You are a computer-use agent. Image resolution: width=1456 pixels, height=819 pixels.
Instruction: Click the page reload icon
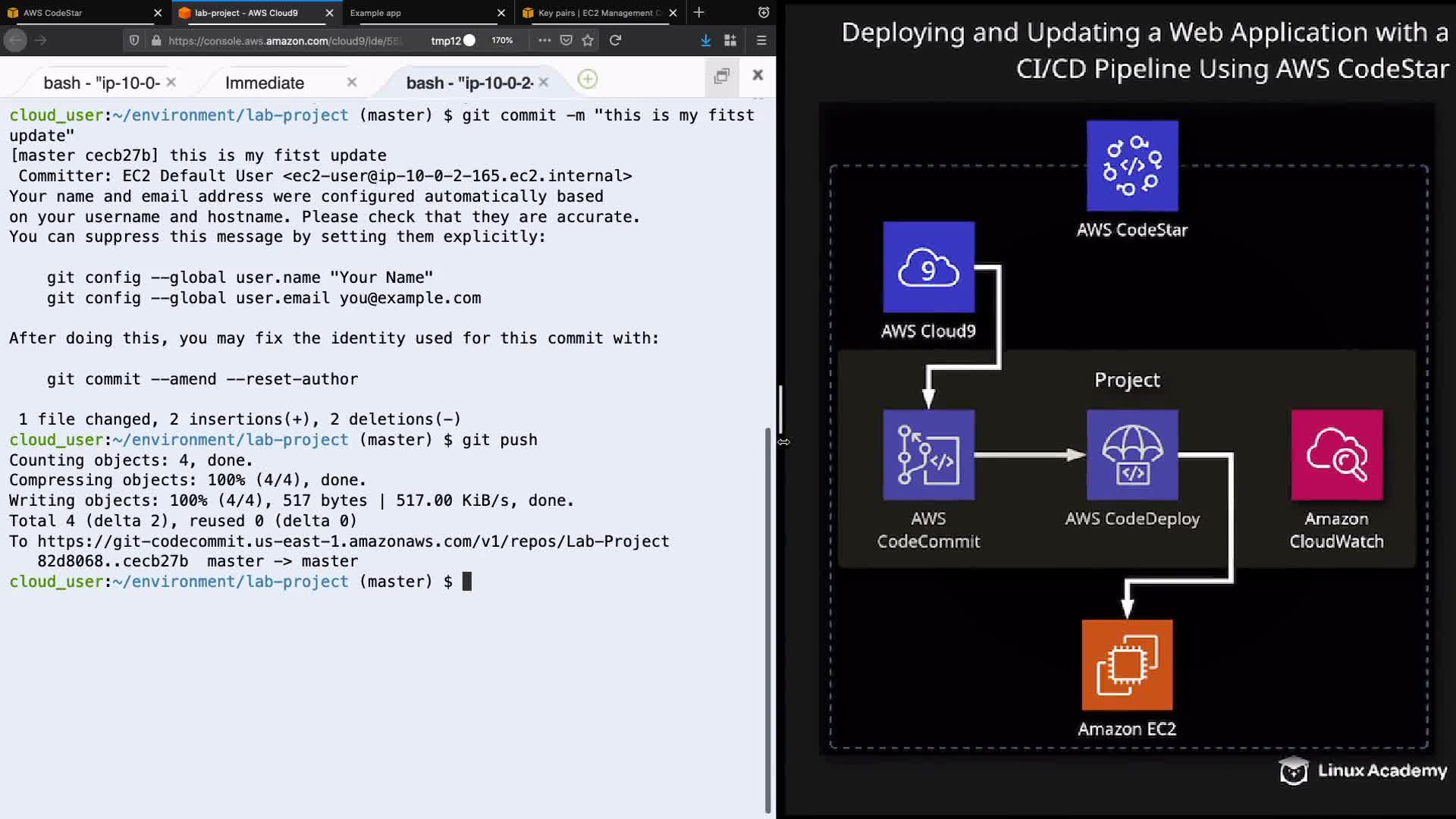point(615,40)
